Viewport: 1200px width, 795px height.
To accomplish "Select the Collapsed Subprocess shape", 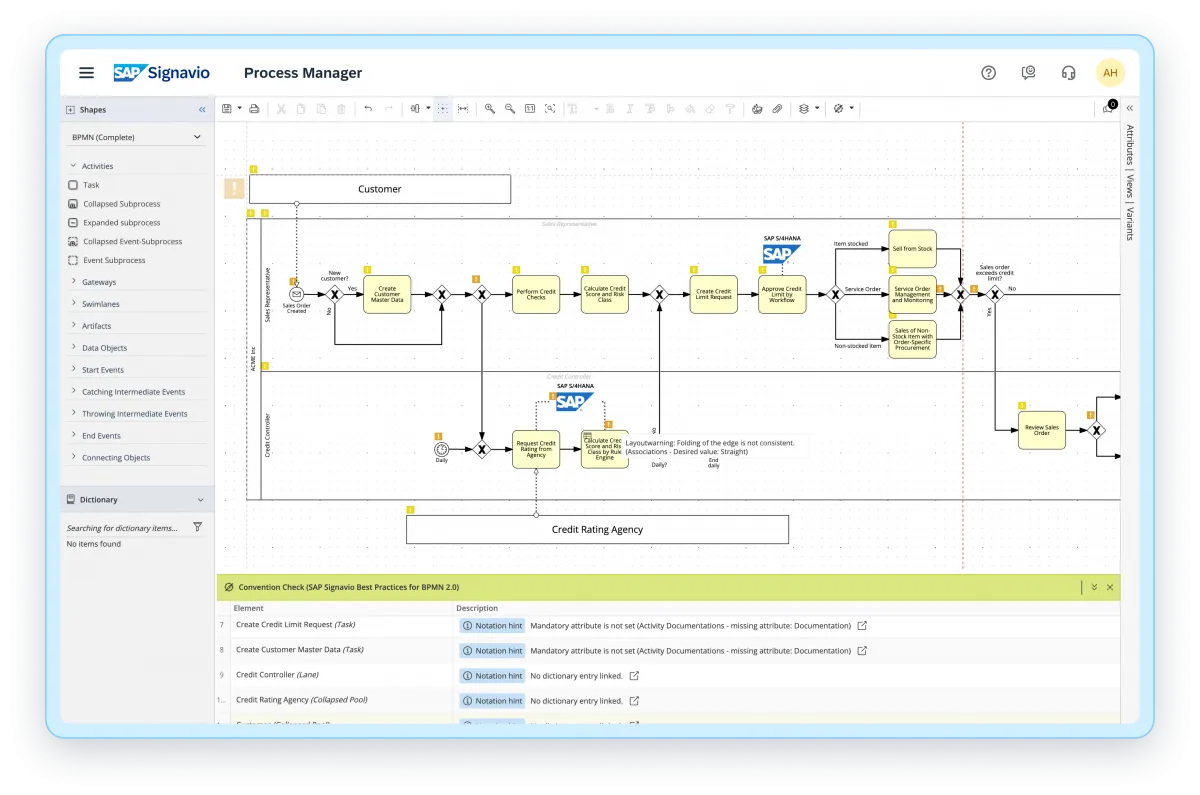I will pyautogui.click(x=113, y=204).
